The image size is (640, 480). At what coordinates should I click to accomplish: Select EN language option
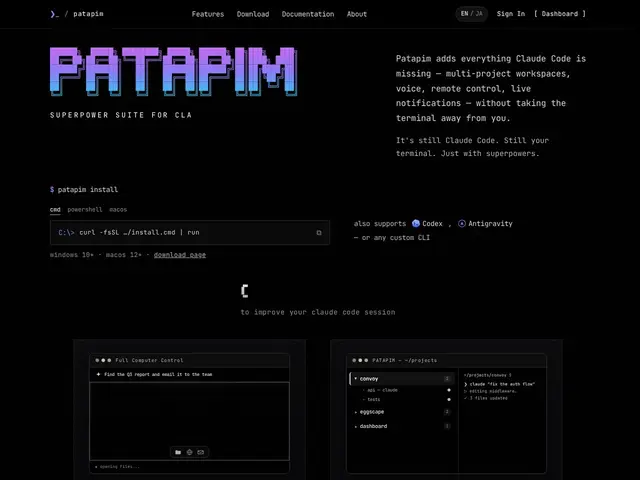pyautogui.click(x=464, y=14)
